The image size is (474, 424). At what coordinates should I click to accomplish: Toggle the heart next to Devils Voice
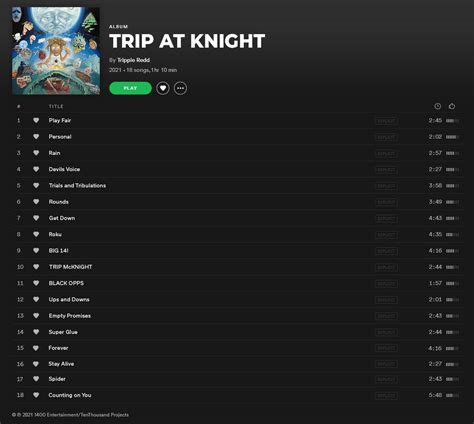36,169
